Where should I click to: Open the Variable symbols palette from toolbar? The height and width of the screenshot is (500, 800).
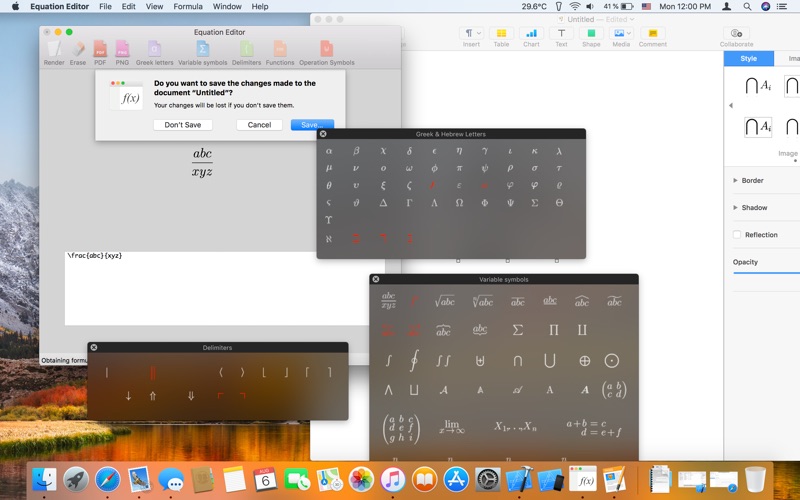pyautogui.click(x=202, y=49)
